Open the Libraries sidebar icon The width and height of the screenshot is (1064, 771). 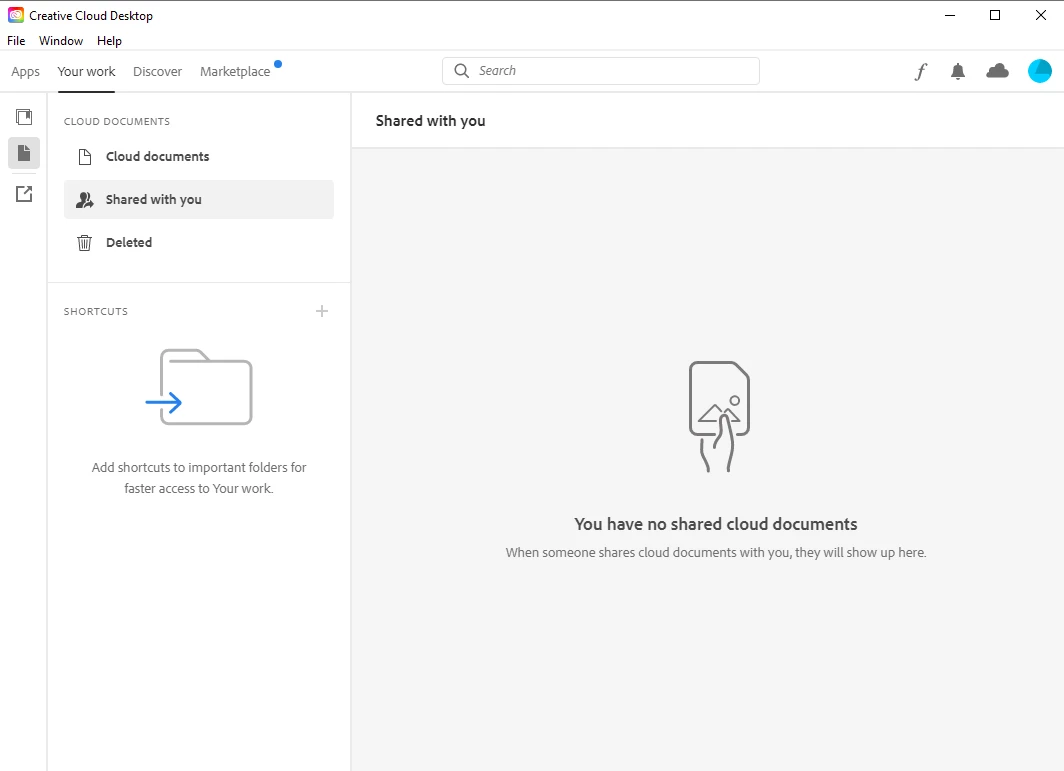click(x=24, y=117)
